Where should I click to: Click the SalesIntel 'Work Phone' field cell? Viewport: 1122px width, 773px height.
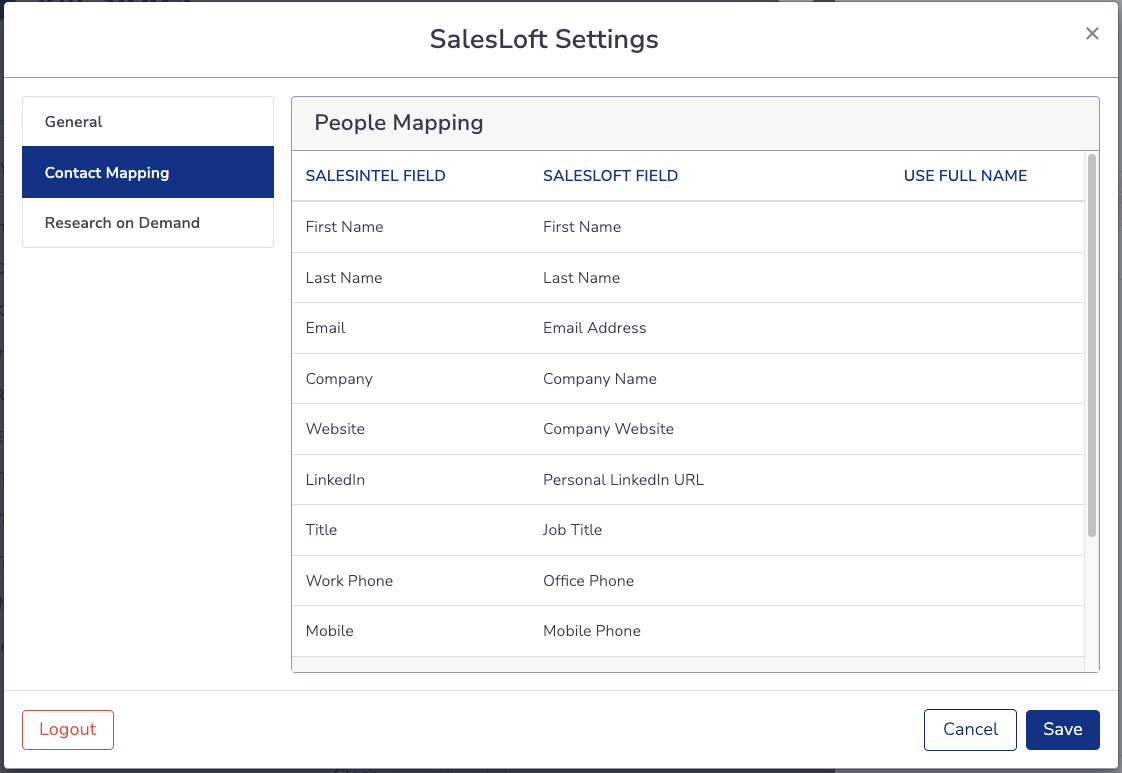[349, 580]
